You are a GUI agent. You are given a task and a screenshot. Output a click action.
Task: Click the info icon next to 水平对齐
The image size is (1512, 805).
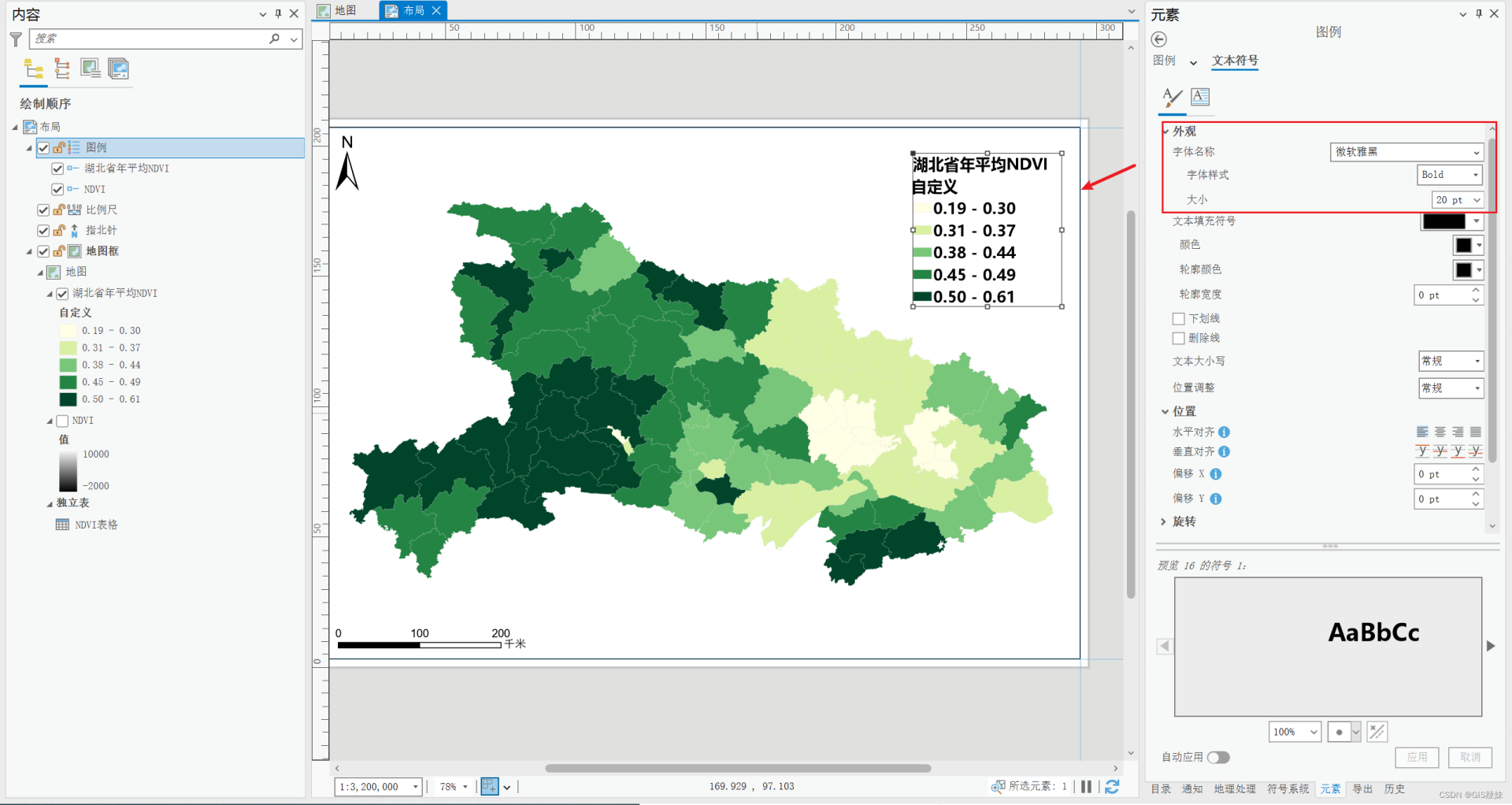coord(1224,432)
